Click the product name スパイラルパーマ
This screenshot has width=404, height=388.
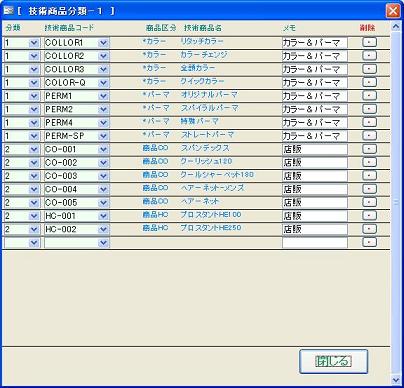210,108
